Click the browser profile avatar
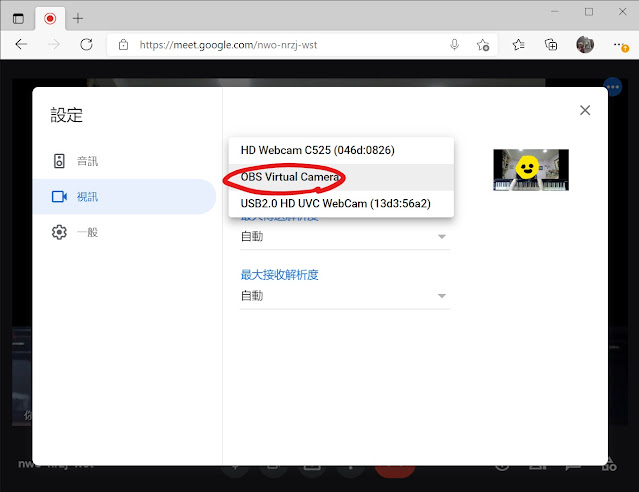The height and width of the screenshot is (492, 639). (x=585, y=44)
